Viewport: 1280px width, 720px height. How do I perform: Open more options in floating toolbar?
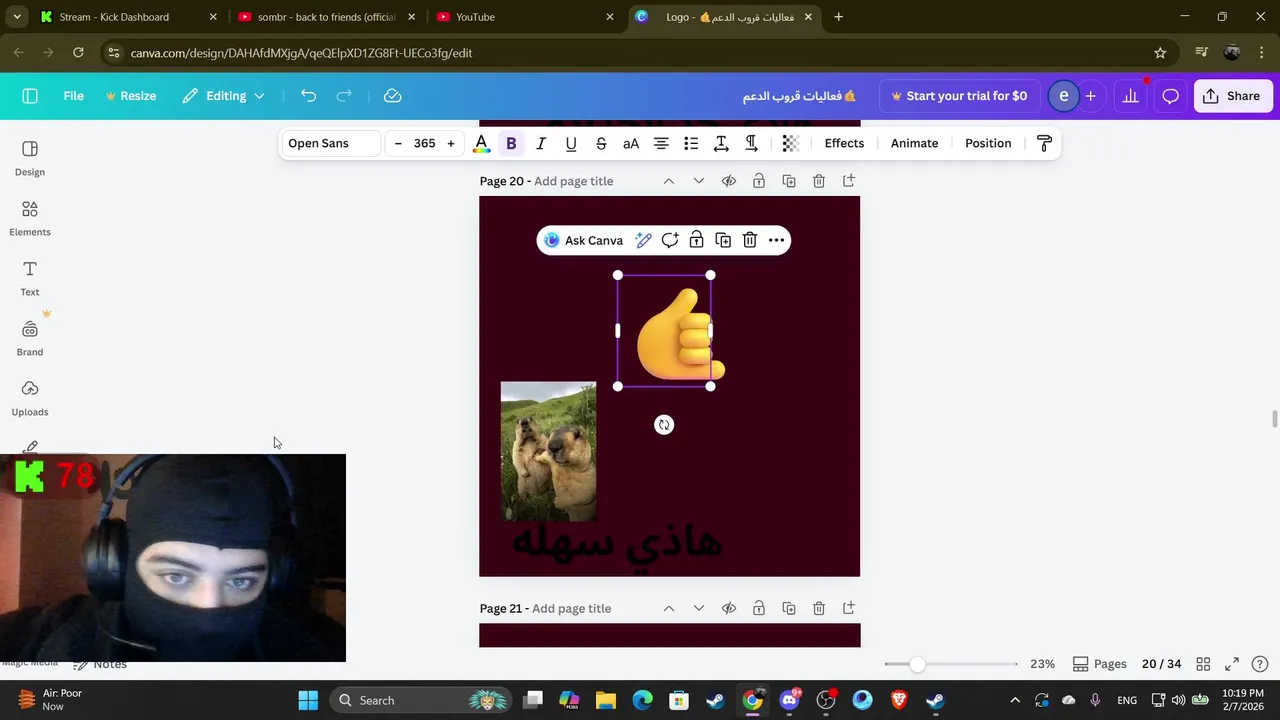tap(776, 240)
